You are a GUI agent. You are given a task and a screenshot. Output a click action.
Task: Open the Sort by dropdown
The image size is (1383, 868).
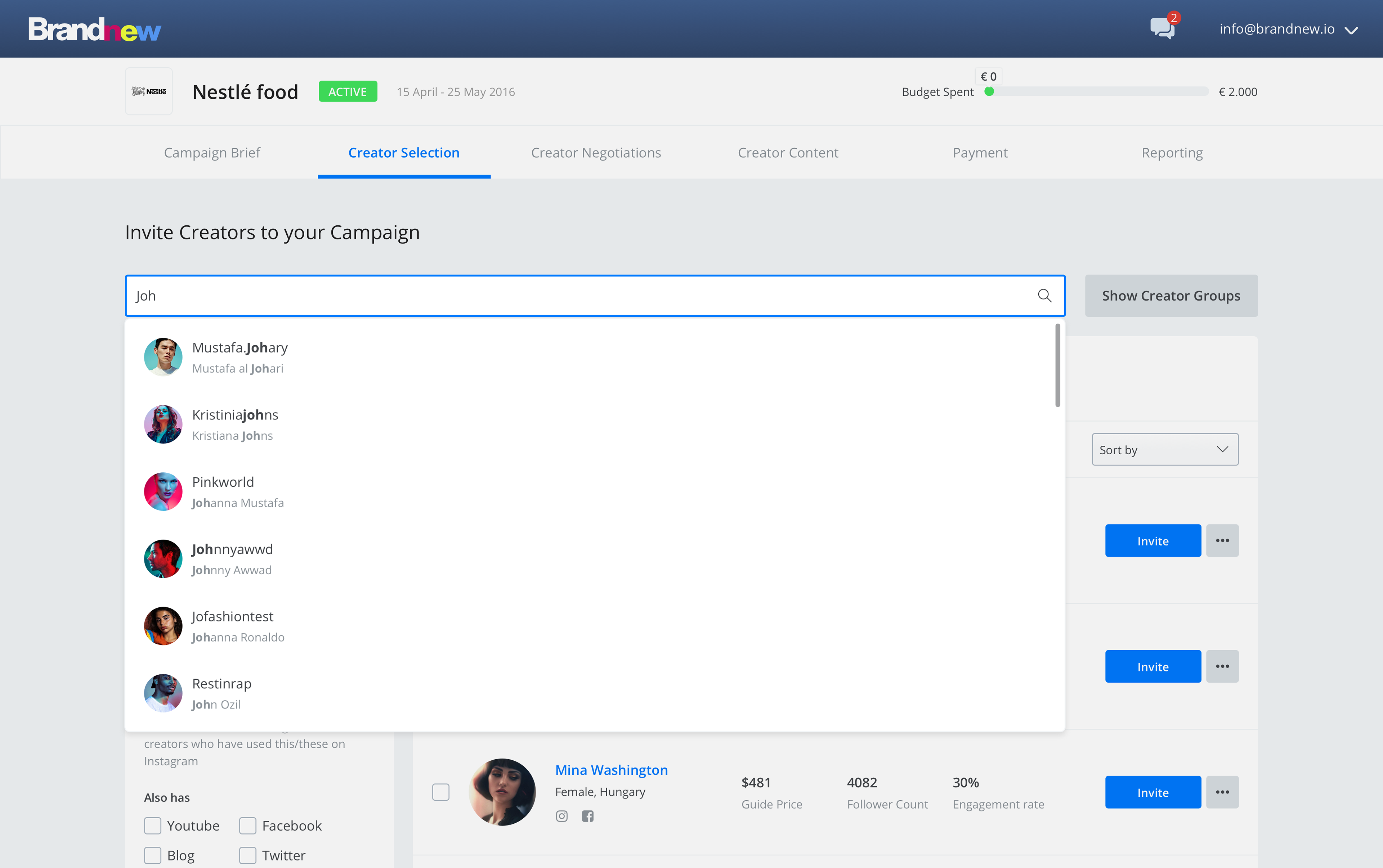click(1165, 450)
